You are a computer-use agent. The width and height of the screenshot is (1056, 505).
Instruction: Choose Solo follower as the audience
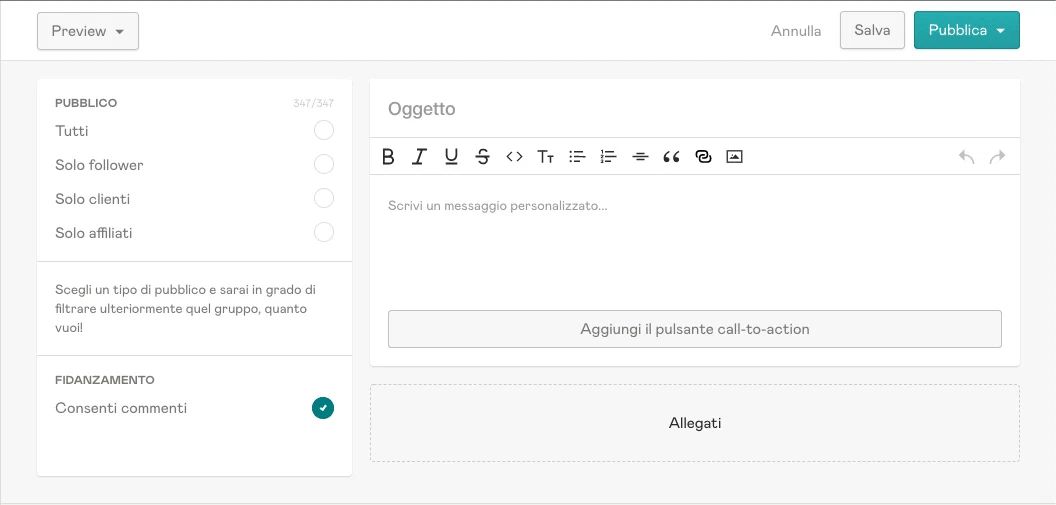point(323,165)
